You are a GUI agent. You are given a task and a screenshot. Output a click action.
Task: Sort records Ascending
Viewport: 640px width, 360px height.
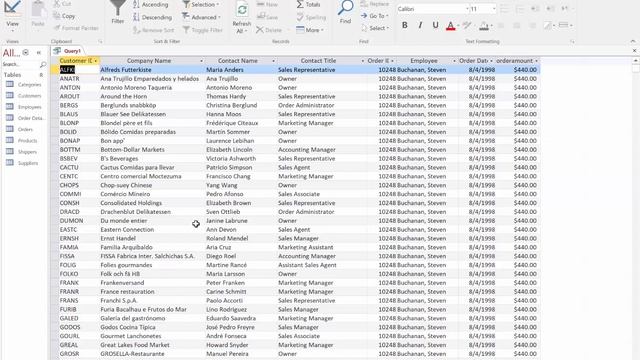tap(151, 5)
